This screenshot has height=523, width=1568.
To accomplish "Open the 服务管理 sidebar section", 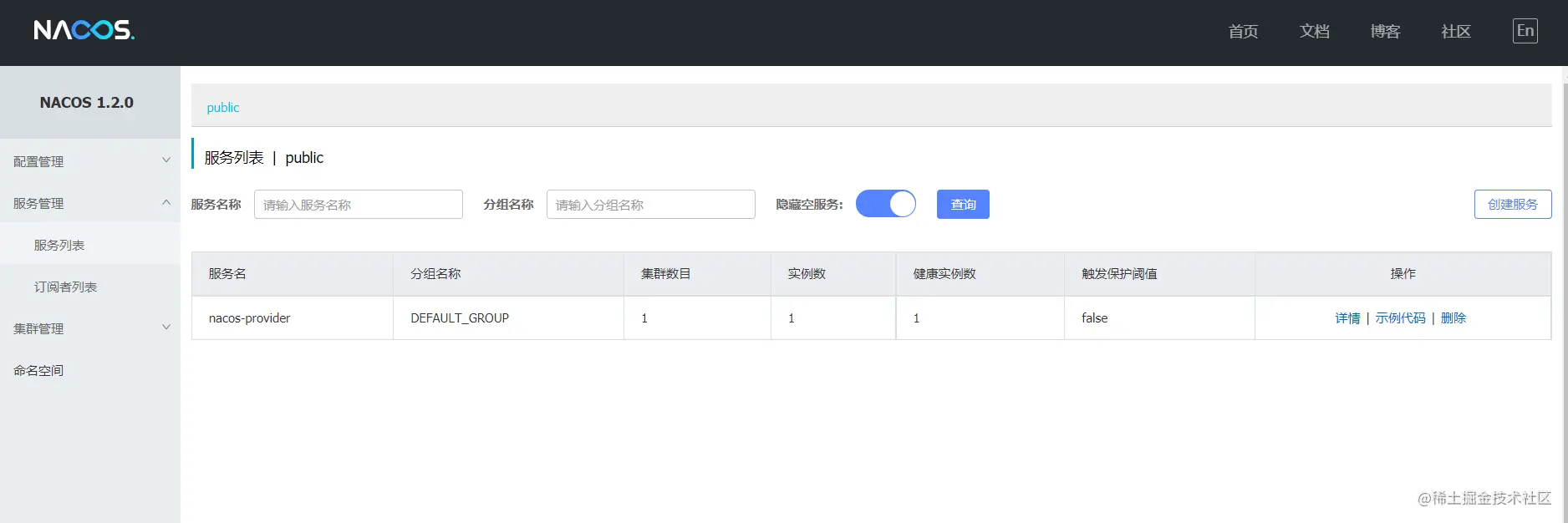I will click(90, 203).
